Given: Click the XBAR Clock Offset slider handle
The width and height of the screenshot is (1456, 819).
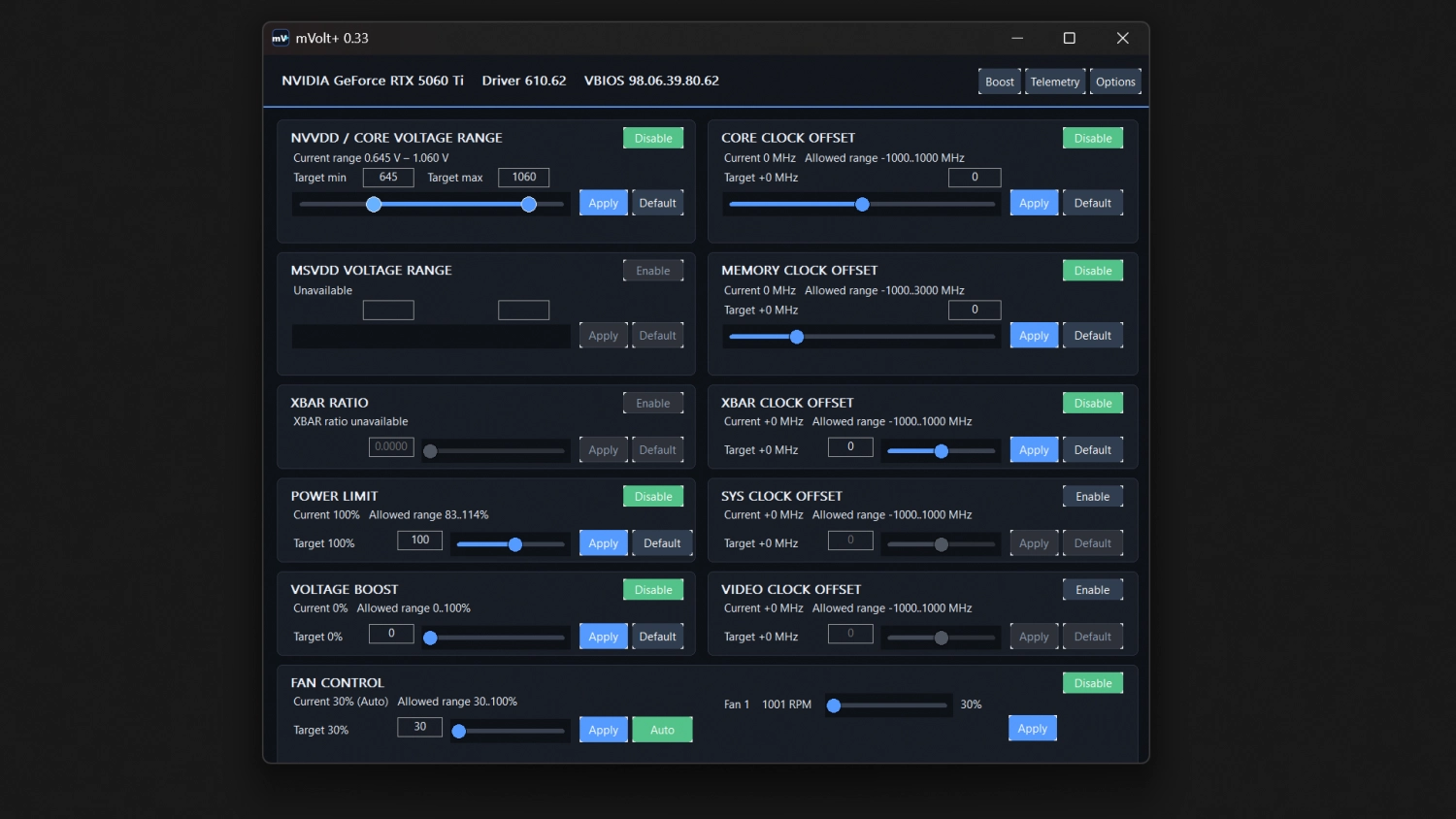Looking at the screenshot, I should (x=942, y=451).
